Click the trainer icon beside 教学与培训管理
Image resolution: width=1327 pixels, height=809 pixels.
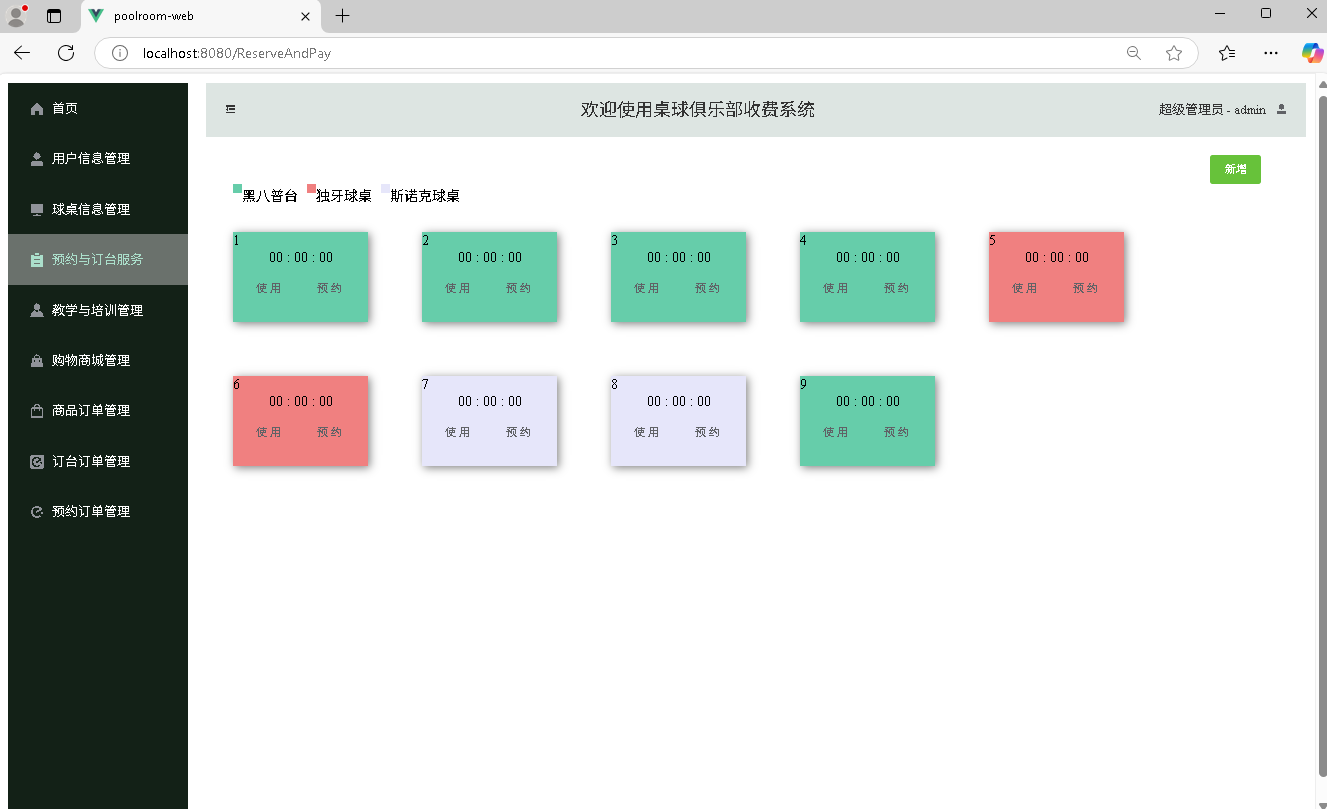37,311
